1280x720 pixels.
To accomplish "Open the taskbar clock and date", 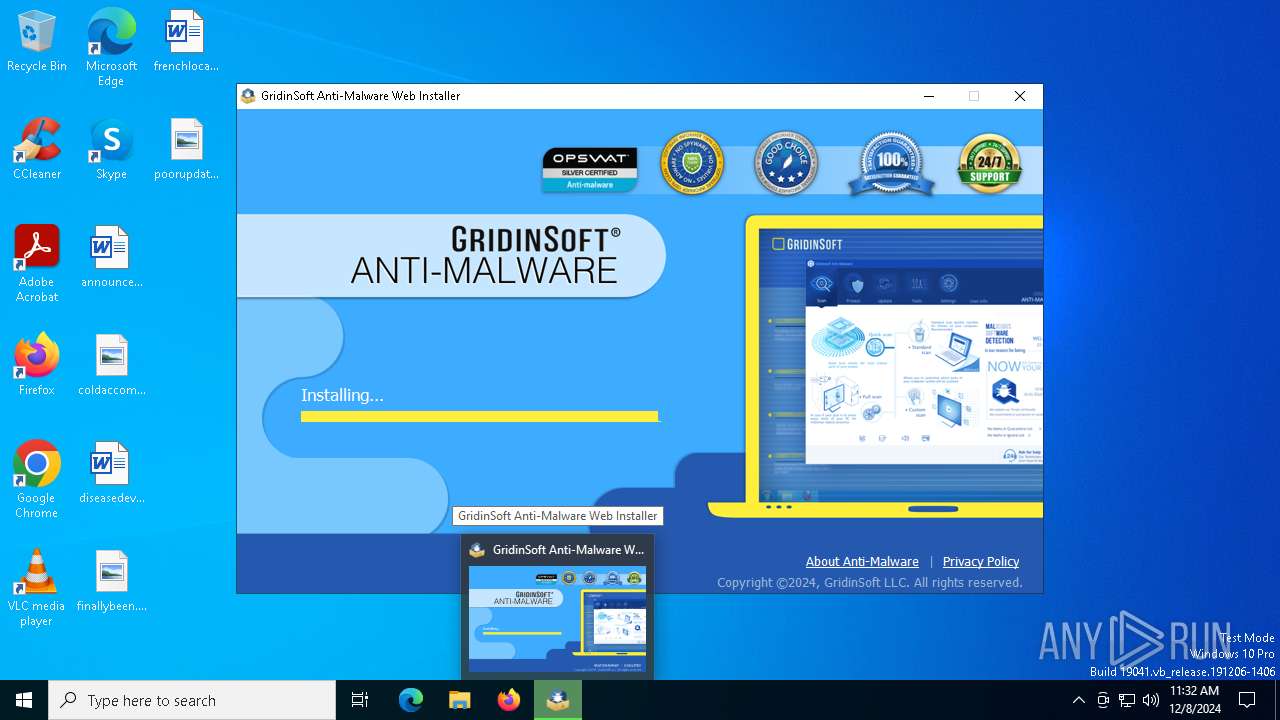I will (x=1194, y=700).
